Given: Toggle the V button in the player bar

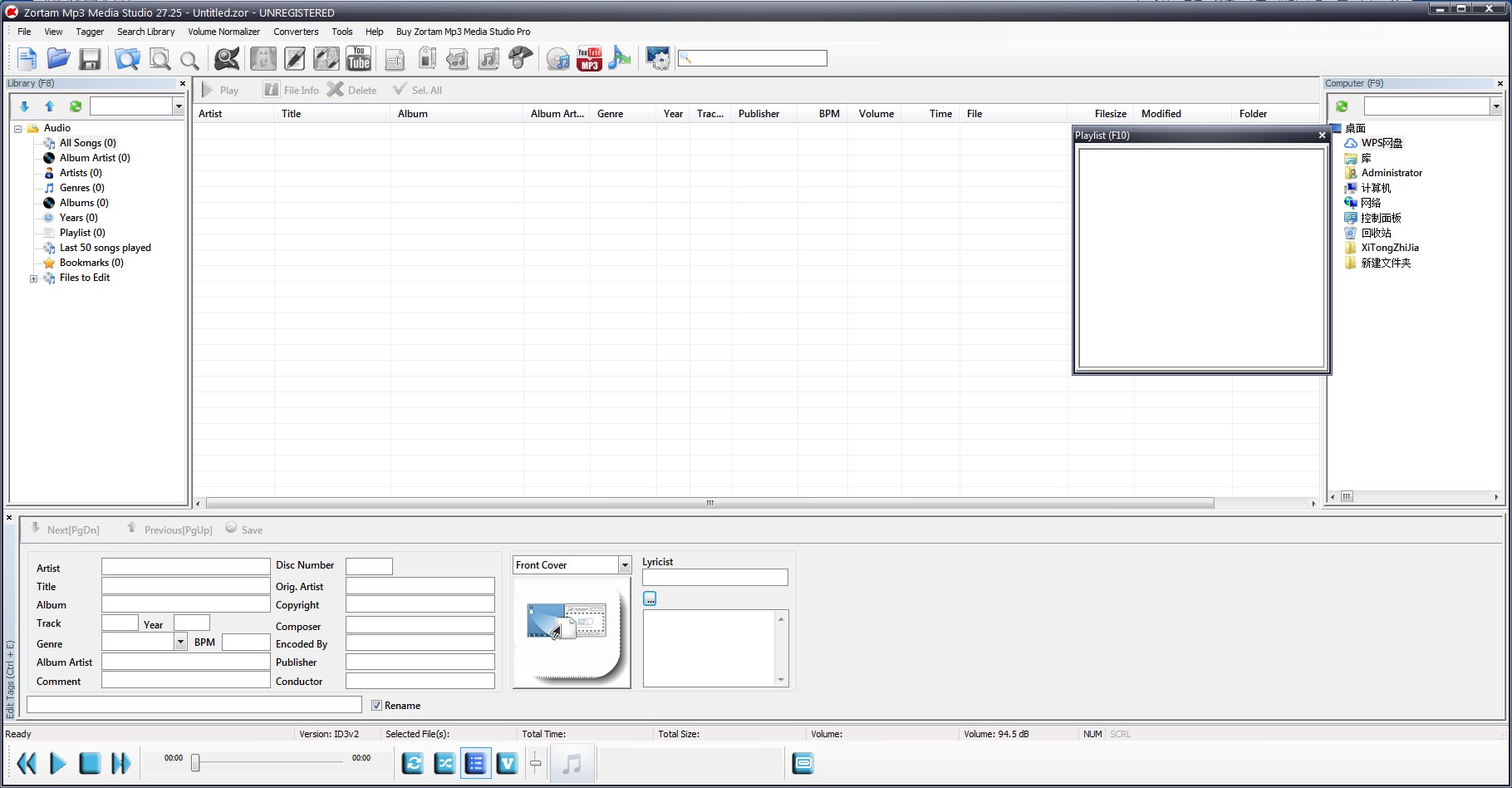Looking at the screenshot, I should click(x=507, y=763).
